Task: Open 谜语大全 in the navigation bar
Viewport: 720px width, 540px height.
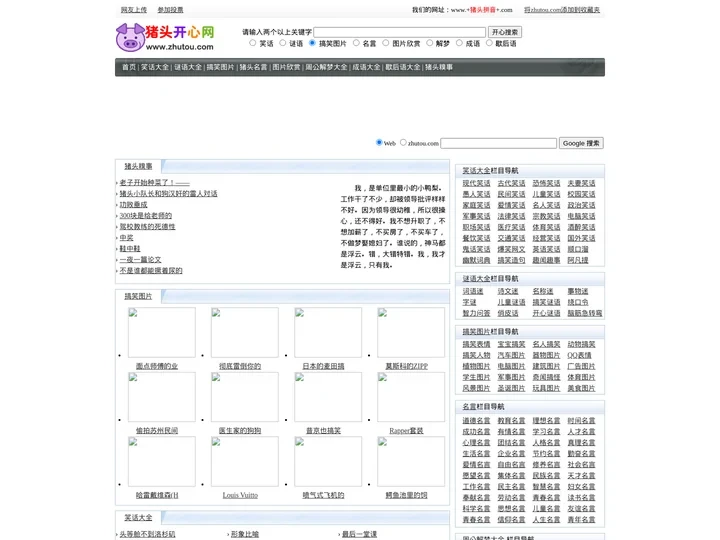Action: pyautogui.click(x=188, y=67)
